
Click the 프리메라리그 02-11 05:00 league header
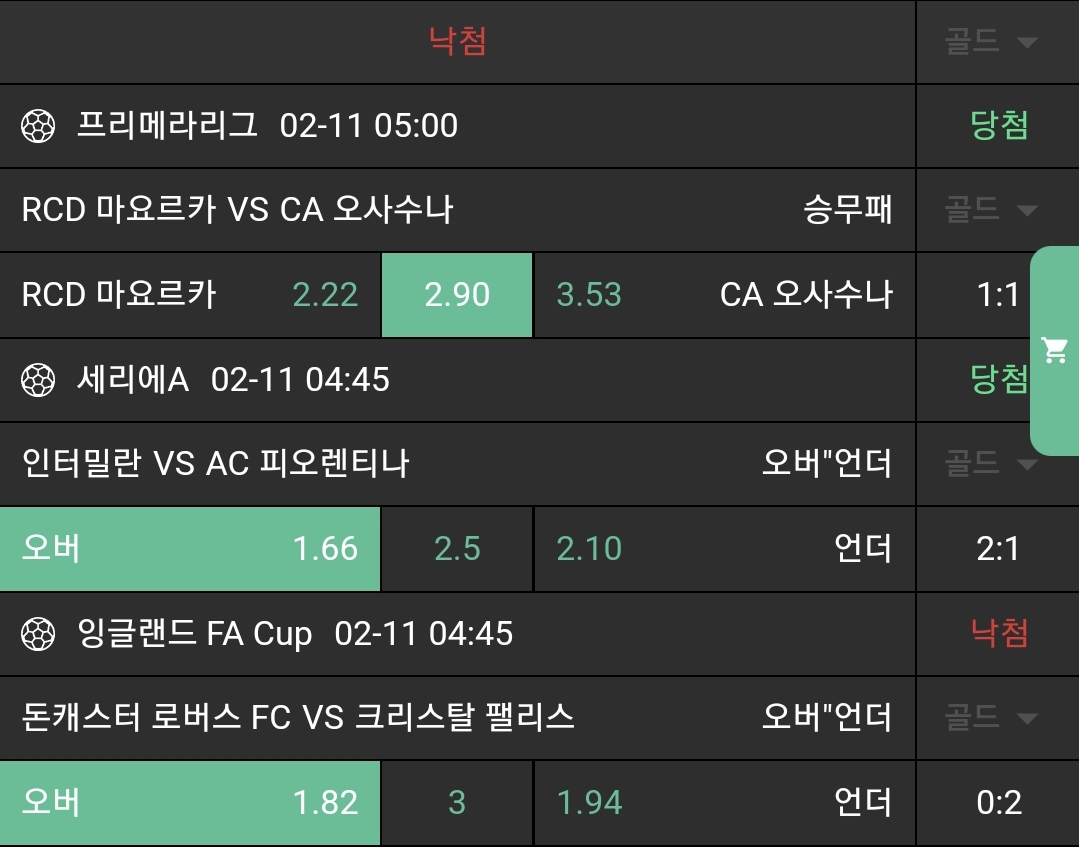tap(267, 126)
